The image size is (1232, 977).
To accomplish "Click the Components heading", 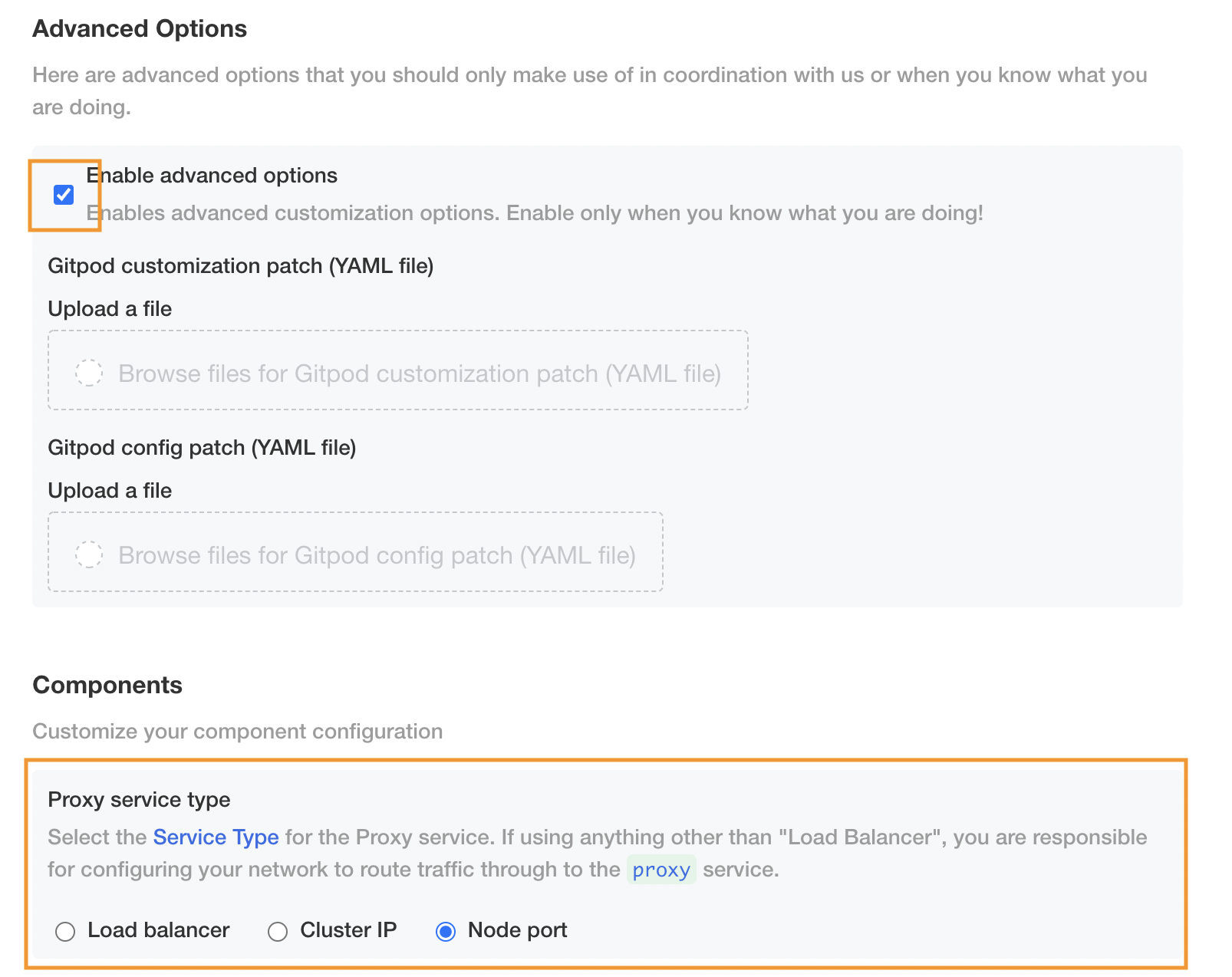I will point(107,685).
